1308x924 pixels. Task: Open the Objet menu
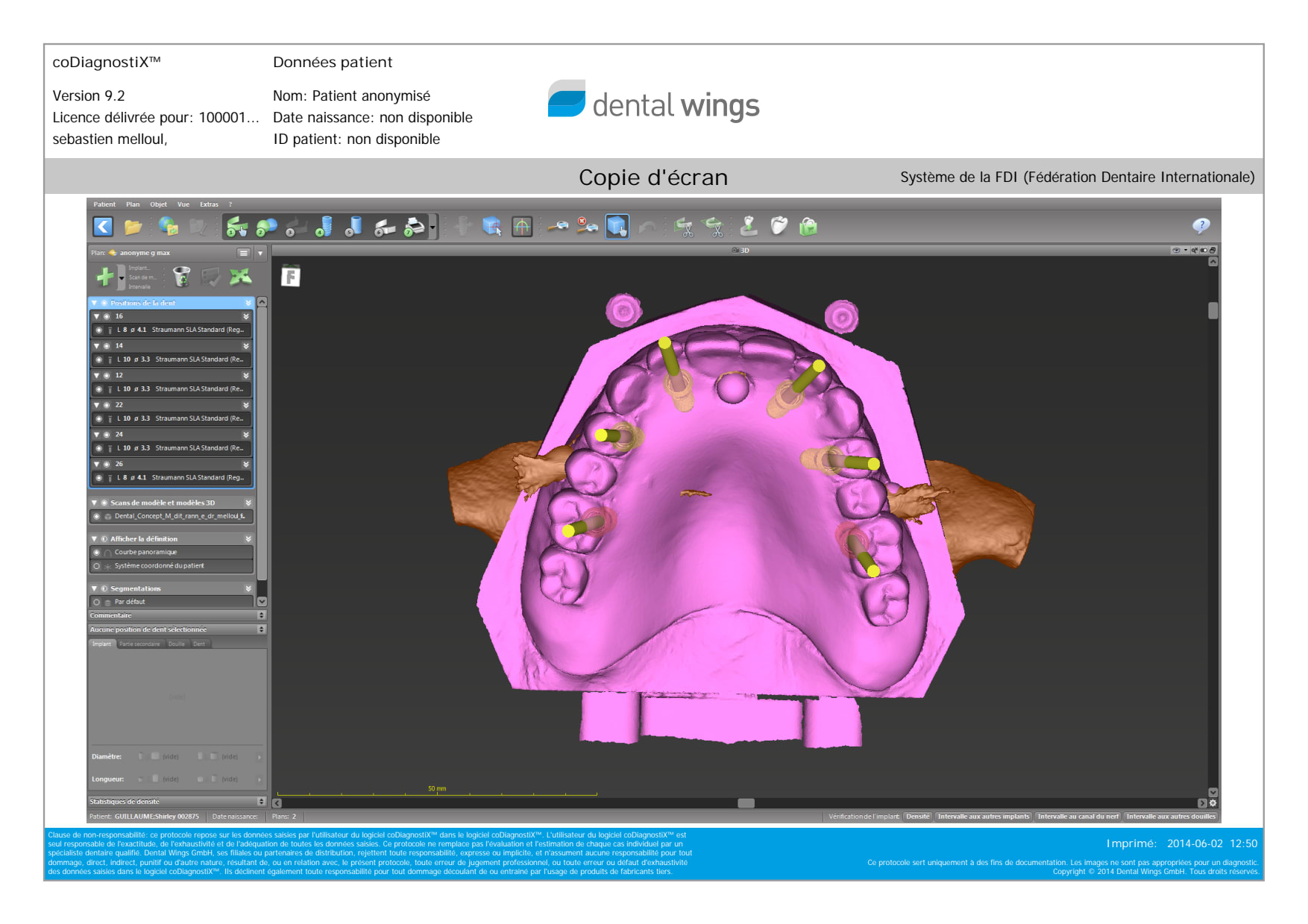tap(158, 204)
